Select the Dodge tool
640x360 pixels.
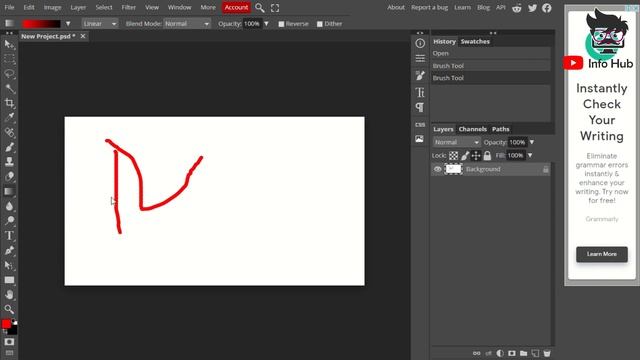tap(9, 221)
